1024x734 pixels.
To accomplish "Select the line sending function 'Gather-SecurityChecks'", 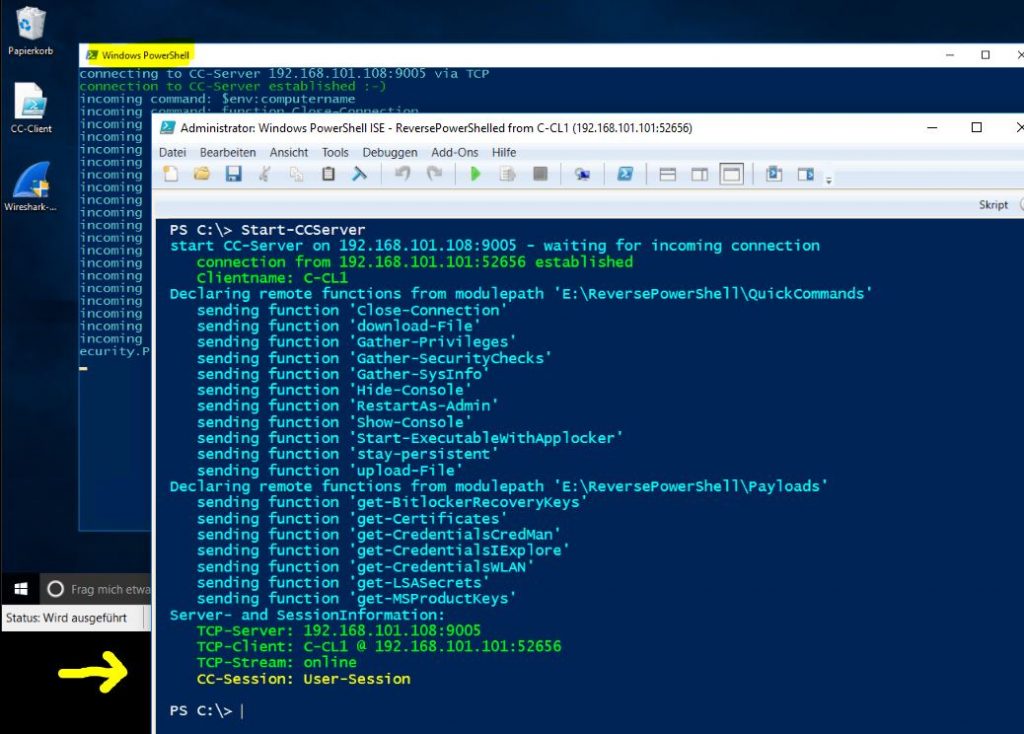I will [374, 358].
